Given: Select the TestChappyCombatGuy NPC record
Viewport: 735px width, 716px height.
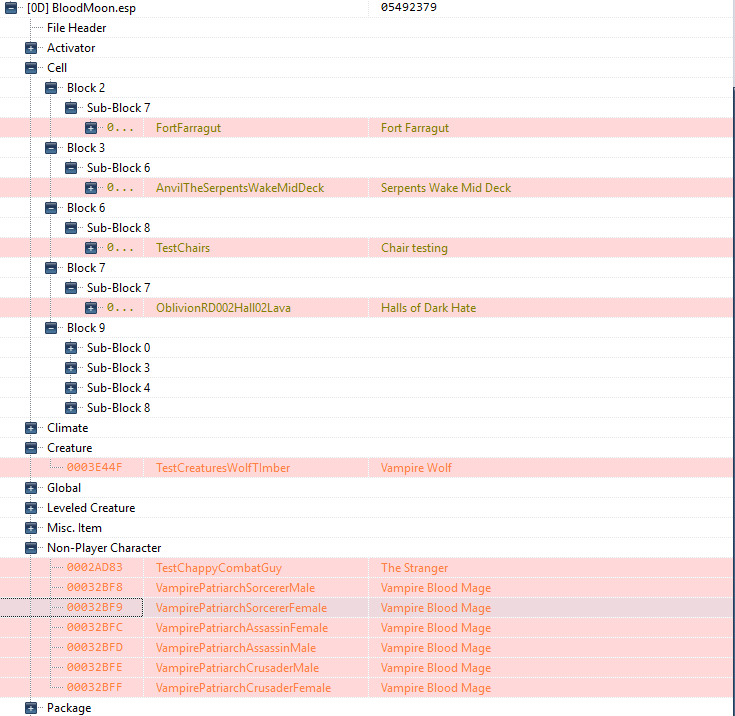Looking at the screenshot, I should pos(367,568).
